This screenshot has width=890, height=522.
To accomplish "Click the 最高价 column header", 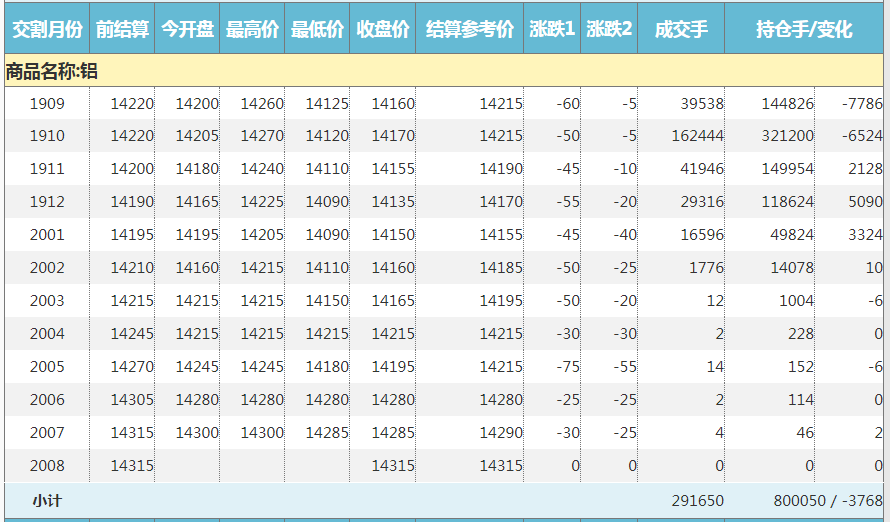I will (x=252, y=30).
